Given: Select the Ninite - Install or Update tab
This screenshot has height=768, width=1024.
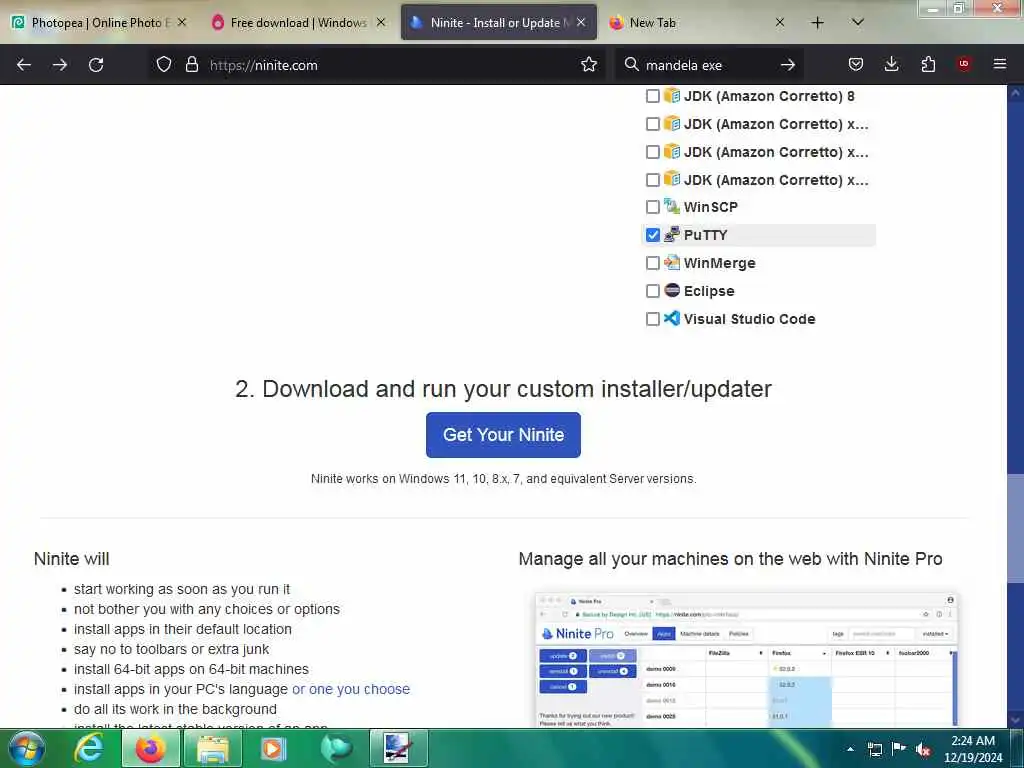Looking at the screenshot, I should [498, 23].
